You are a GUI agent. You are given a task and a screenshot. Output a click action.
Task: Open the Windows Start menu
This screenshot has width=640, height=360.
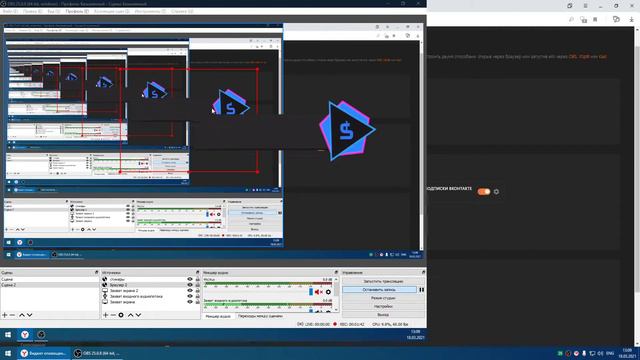(8, 353)
